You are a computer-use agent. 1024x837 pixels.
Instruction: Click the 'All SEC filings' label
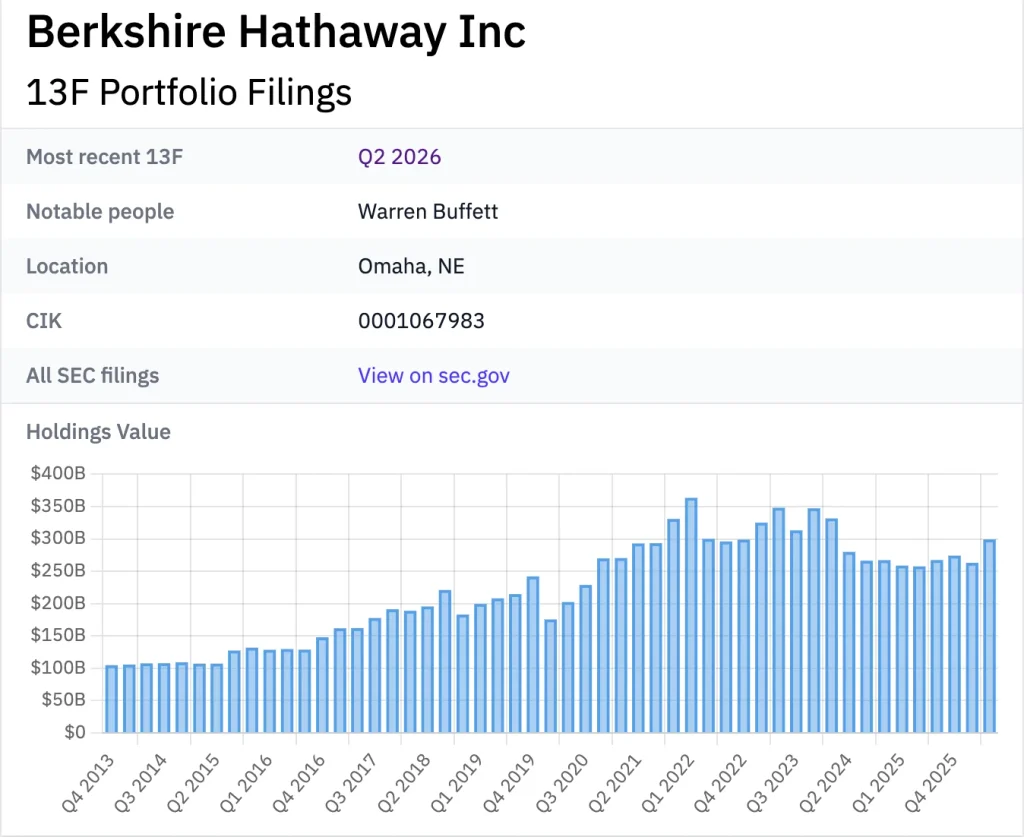(x=92, y=375)
